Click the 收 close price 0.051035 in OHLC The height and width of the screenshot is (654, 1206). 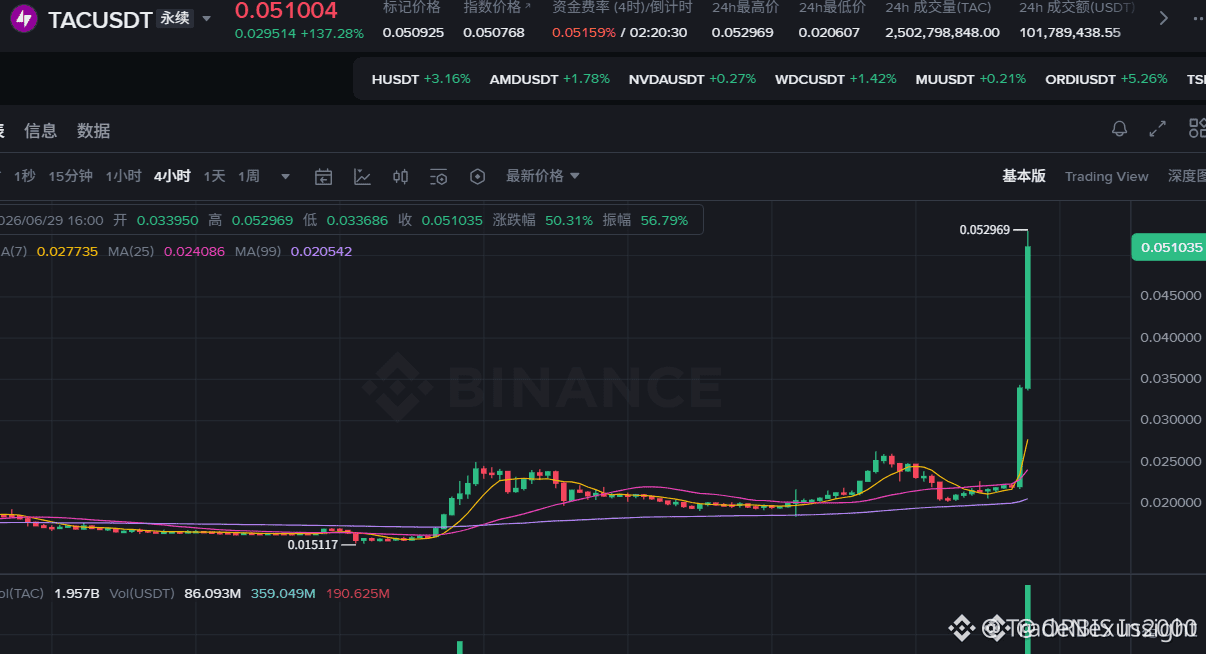[x=452, y=220]
